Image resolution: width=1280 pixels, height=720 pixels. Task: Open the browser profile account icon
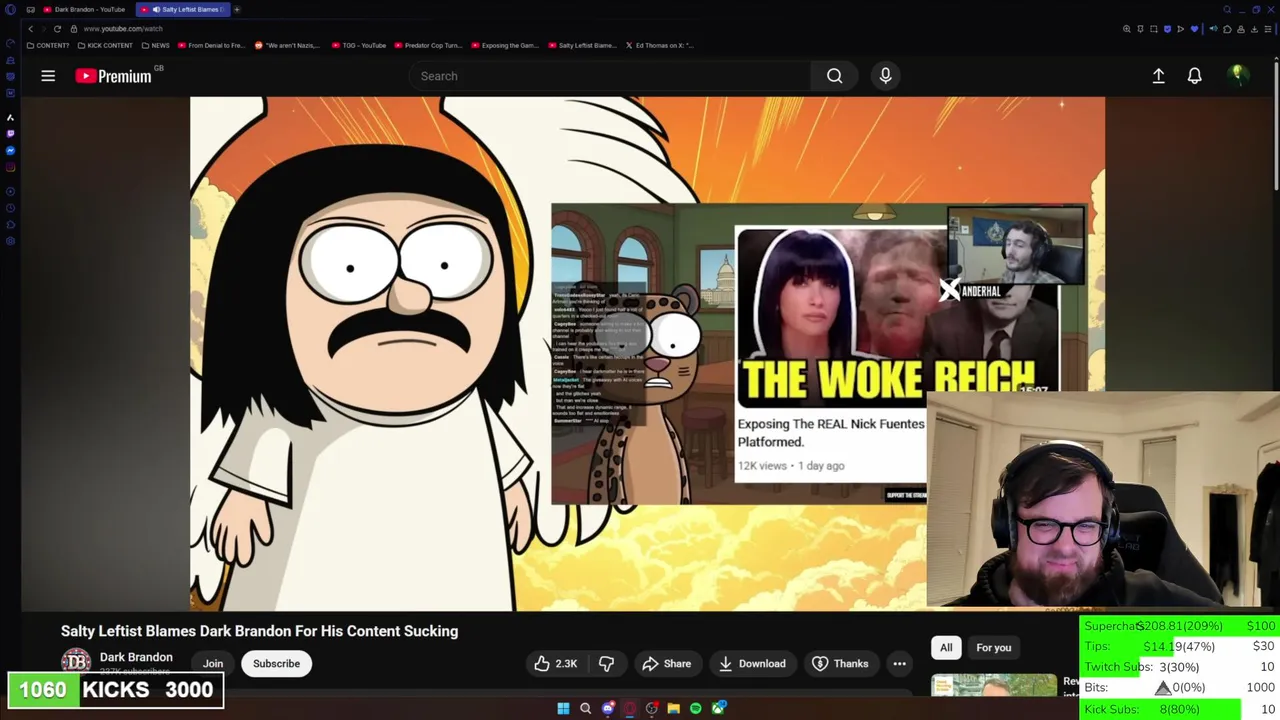[1241, 29]
